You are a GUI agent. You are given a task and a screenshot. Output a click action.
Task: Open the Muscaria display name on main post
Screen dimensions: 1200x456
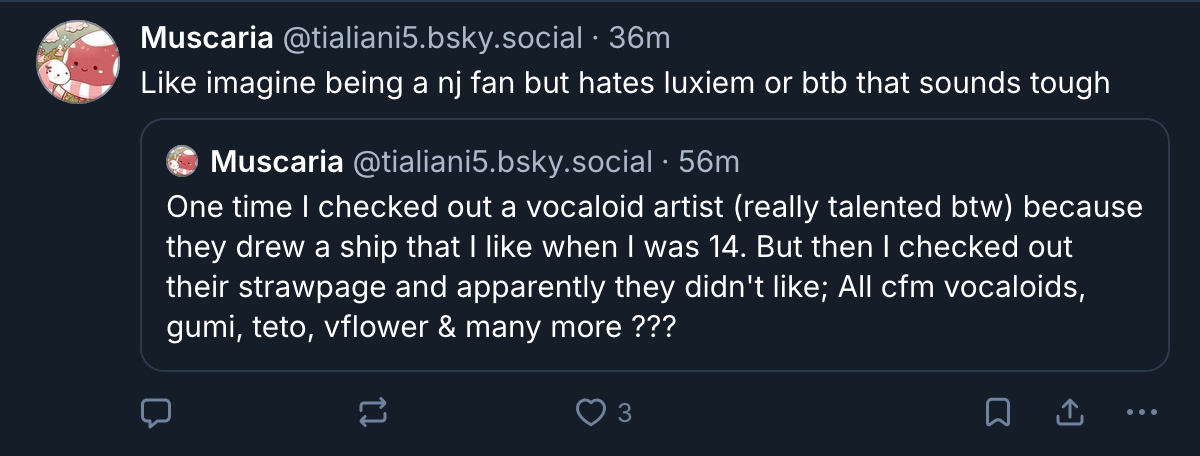[206, 38]
